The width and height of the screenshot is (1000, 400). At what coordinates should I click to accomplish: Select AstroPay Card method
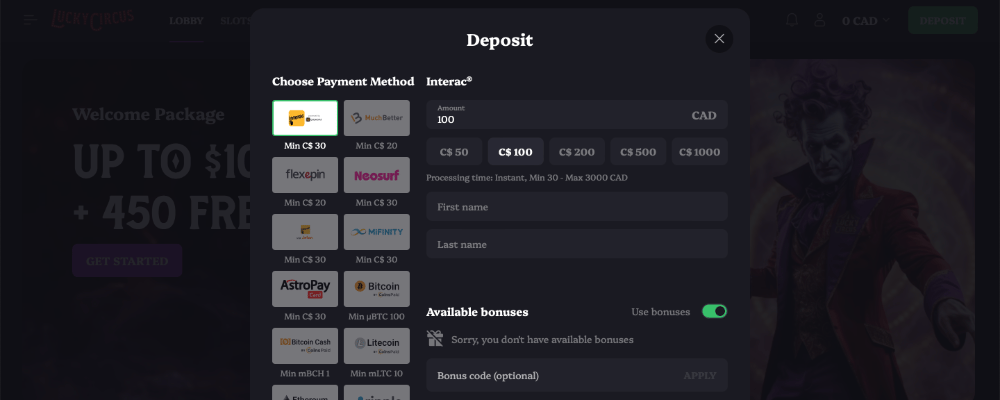point(305,289)
